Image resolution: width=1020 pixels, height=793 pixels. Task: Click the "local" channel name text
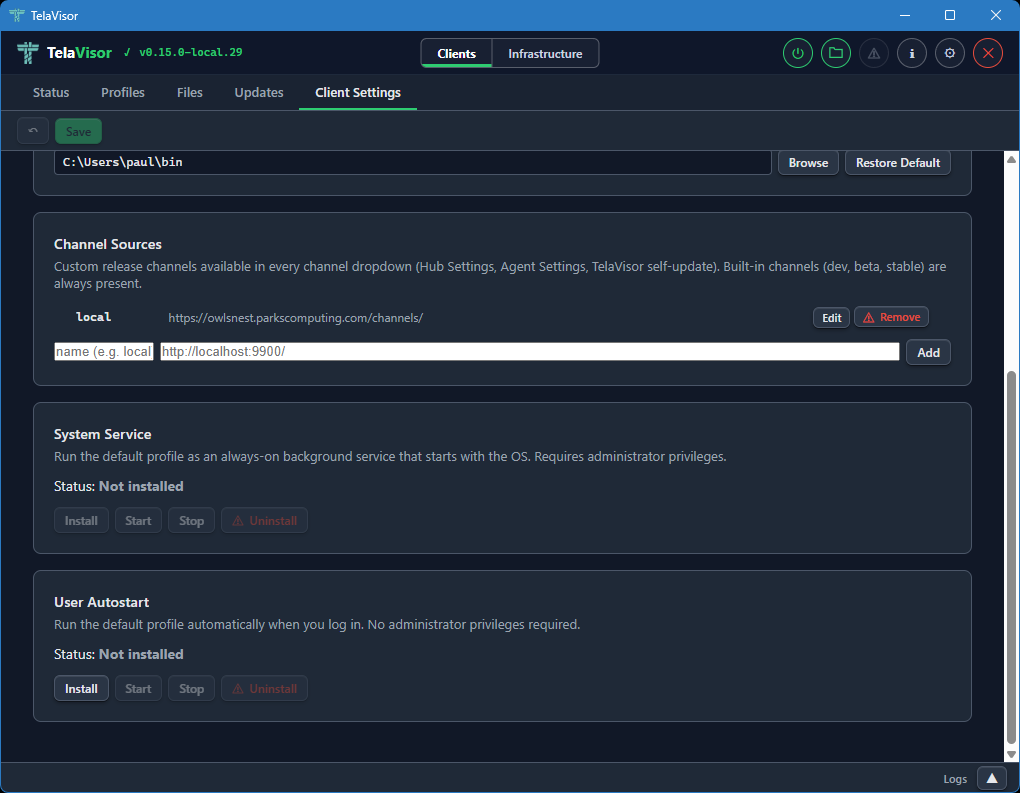(x=94, y=317)
